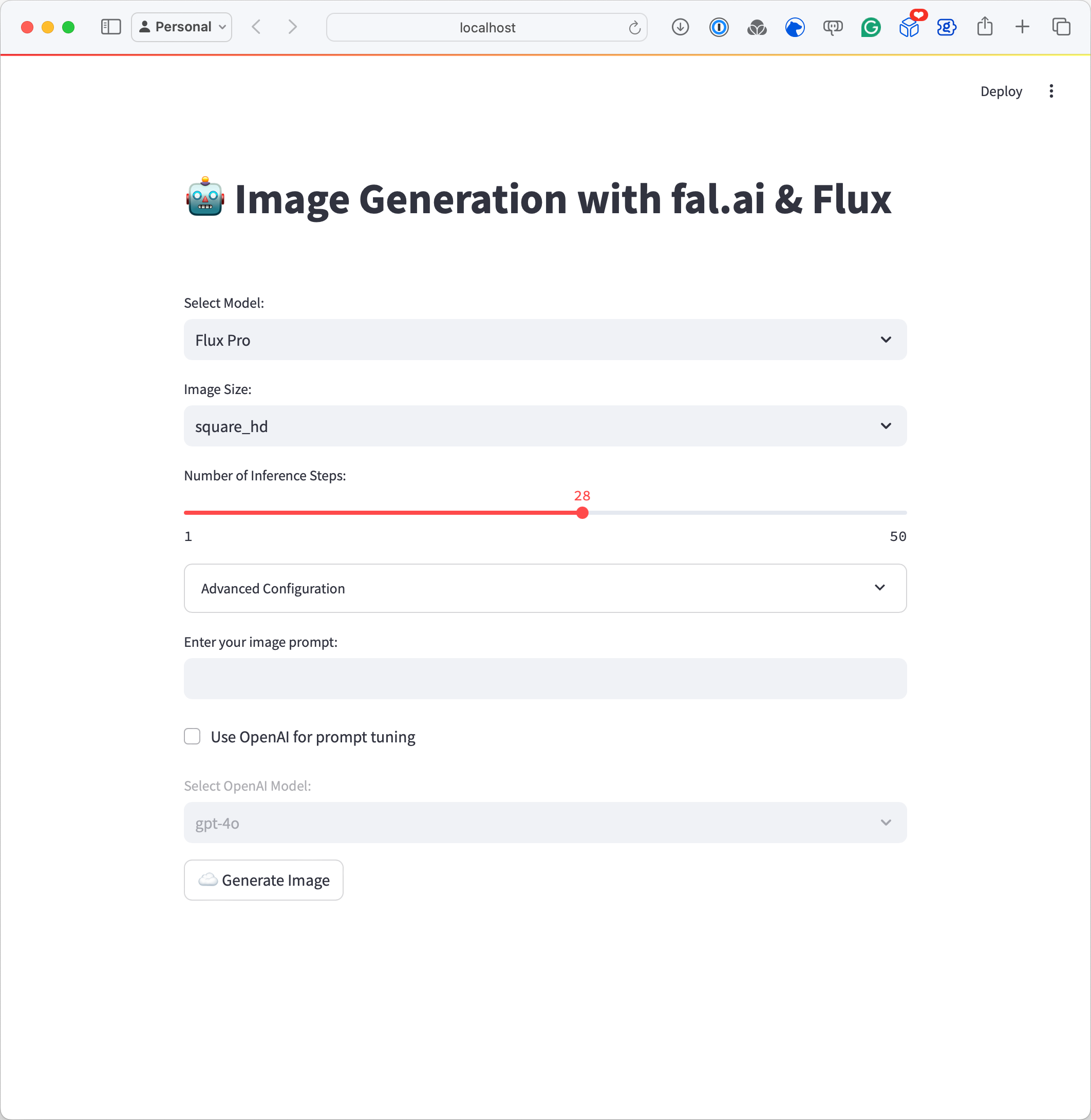The width and height of the screenshot is (1091, 1120).
Task: Click the Share icon in Safari toolbar
Action: [985, 26]
